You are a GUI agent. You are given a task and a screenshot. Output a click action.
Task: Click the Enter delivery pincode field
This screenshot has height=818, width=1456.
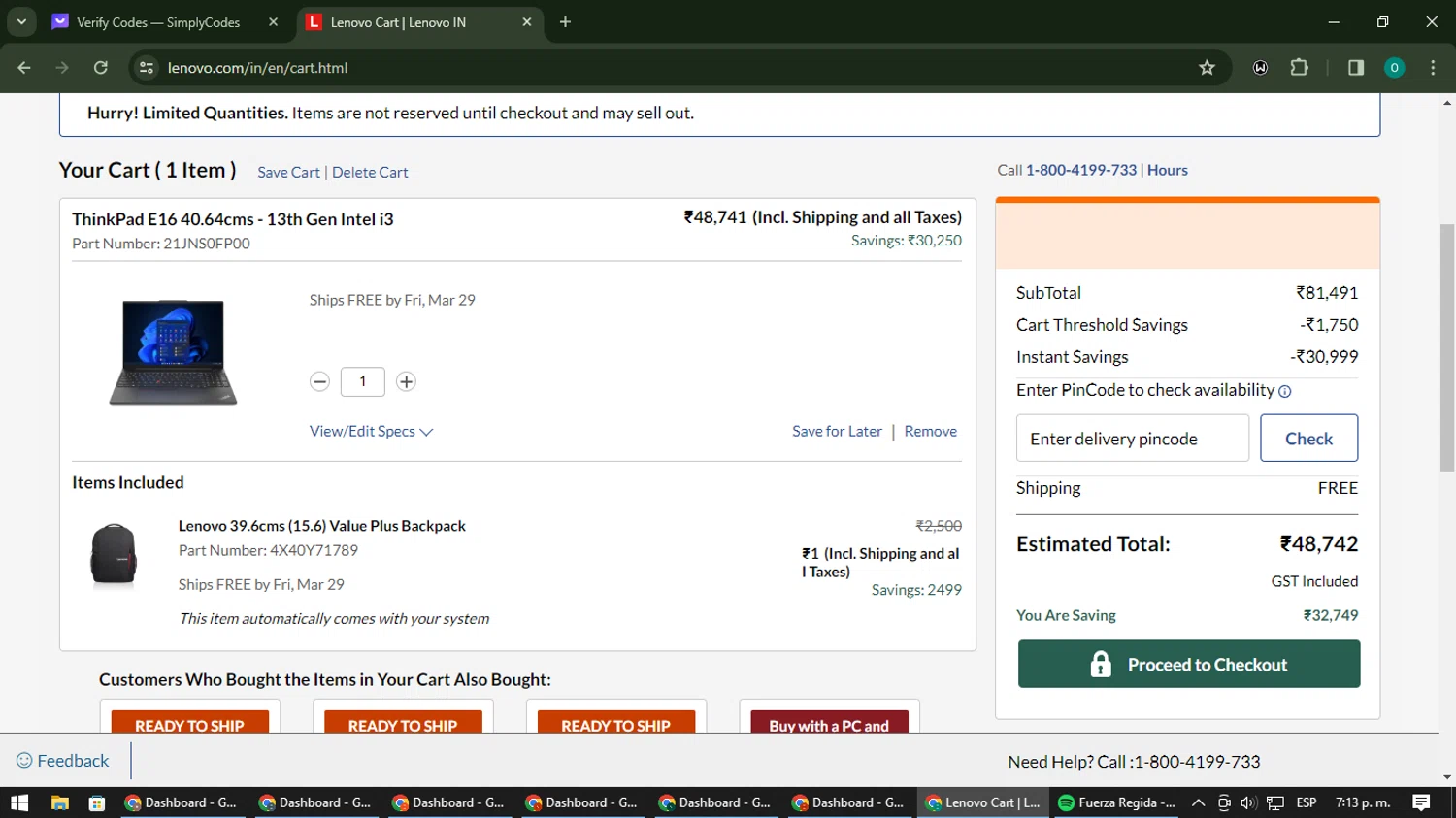tap(1133, 439)
